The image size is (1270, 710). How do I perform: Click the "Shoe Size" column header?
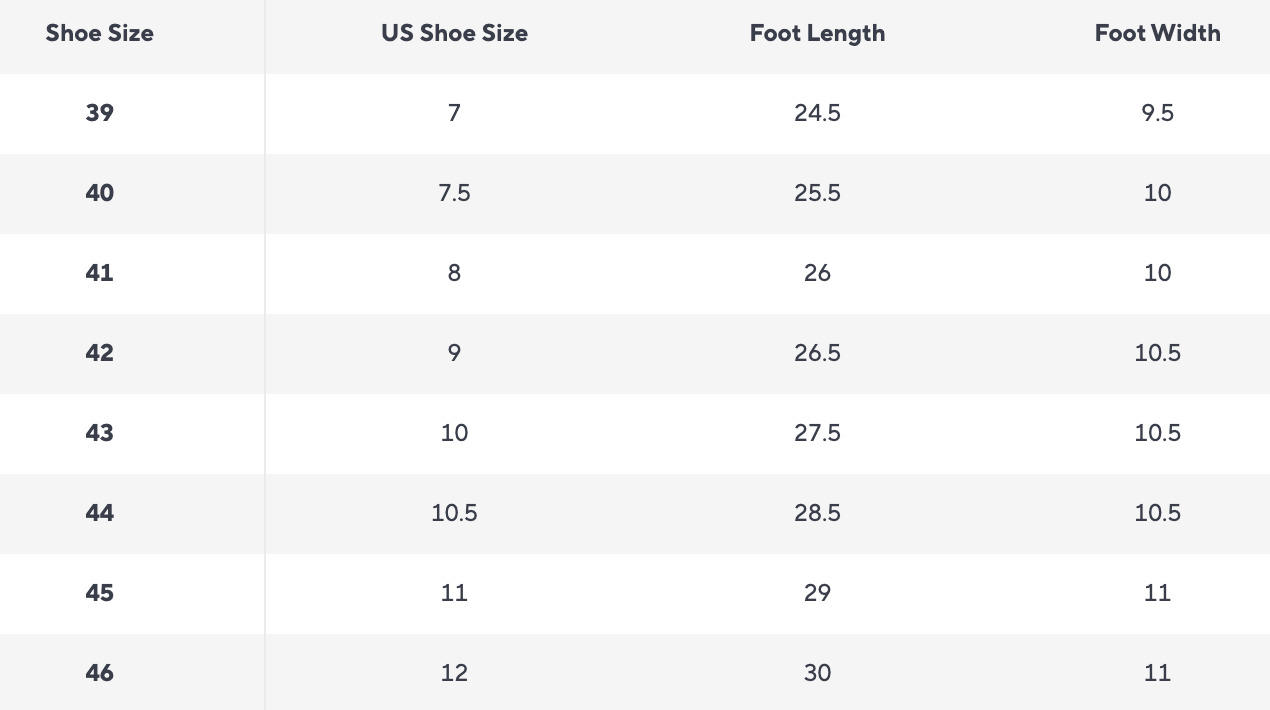(x=100, y=33)
